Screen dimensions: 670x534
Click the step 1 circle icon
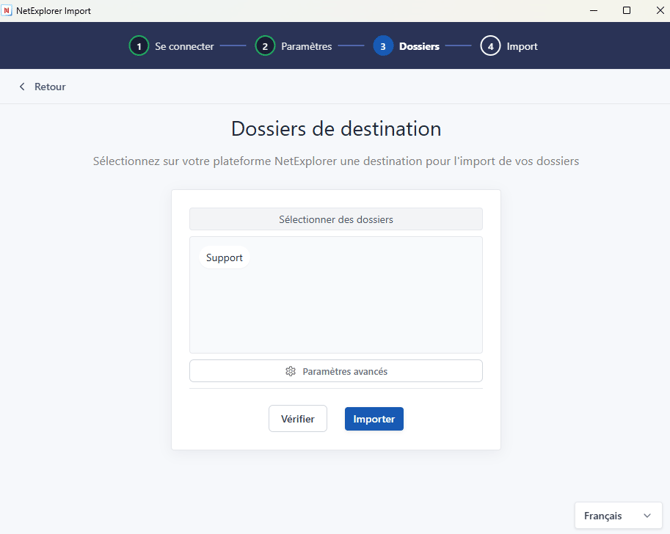pyautogui.click(x=139, y=46)
